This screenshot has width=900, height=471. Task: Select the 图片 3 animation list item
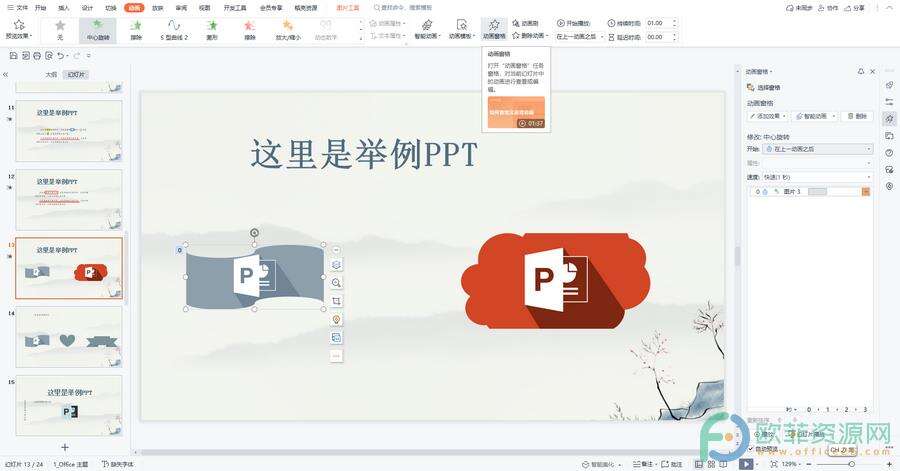[810, 192]
